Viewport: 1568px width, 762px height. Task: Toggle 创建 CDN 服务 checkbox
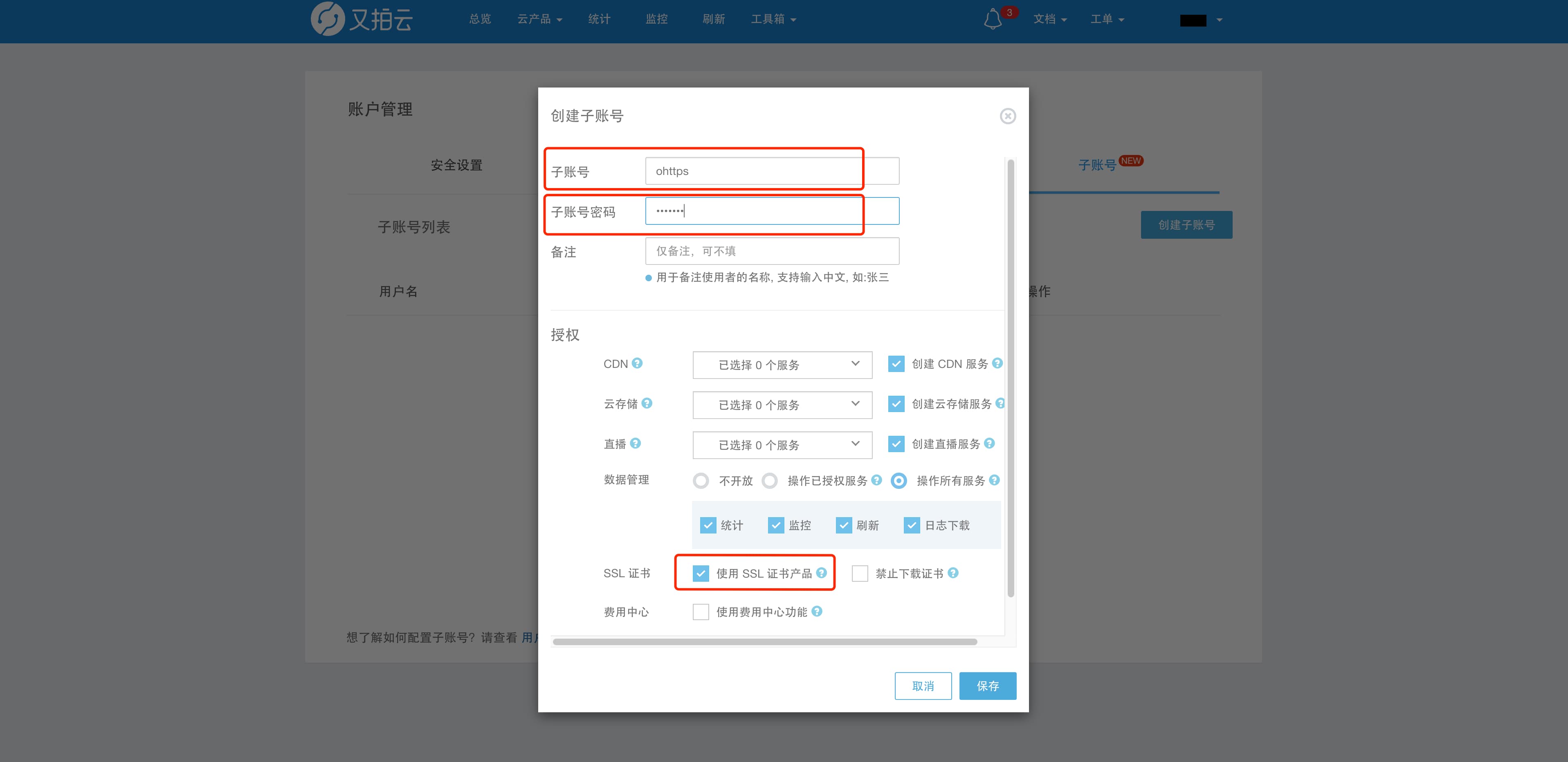pos(896,364)
